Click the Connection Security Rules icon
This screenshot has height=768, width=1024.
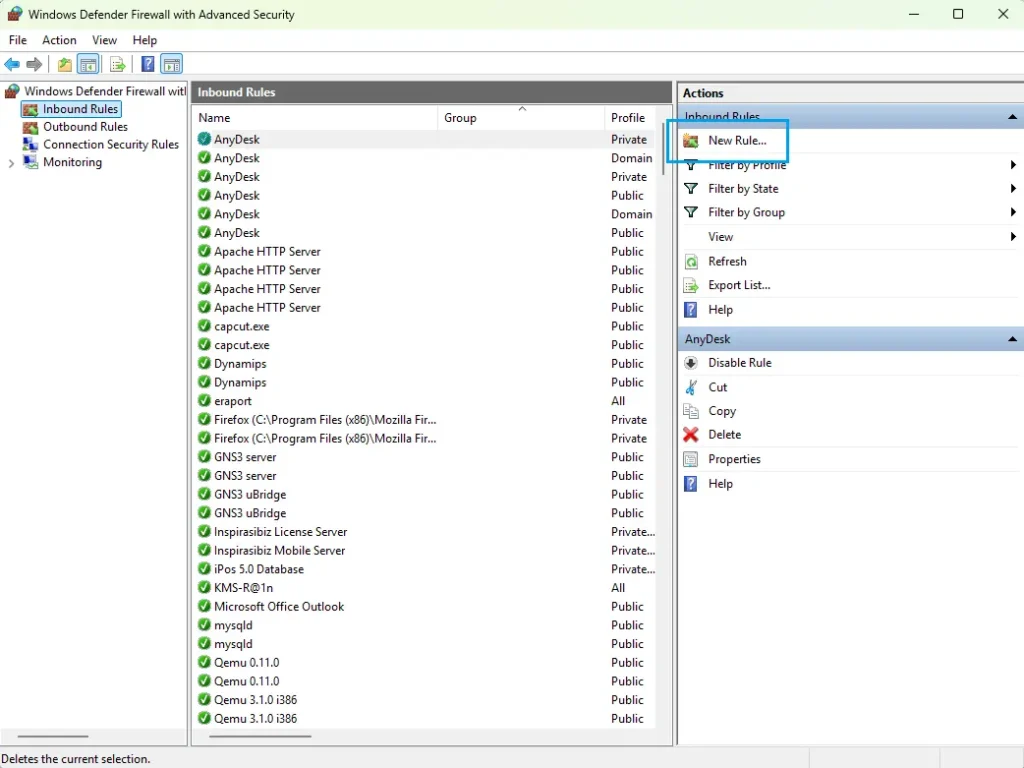31,144
